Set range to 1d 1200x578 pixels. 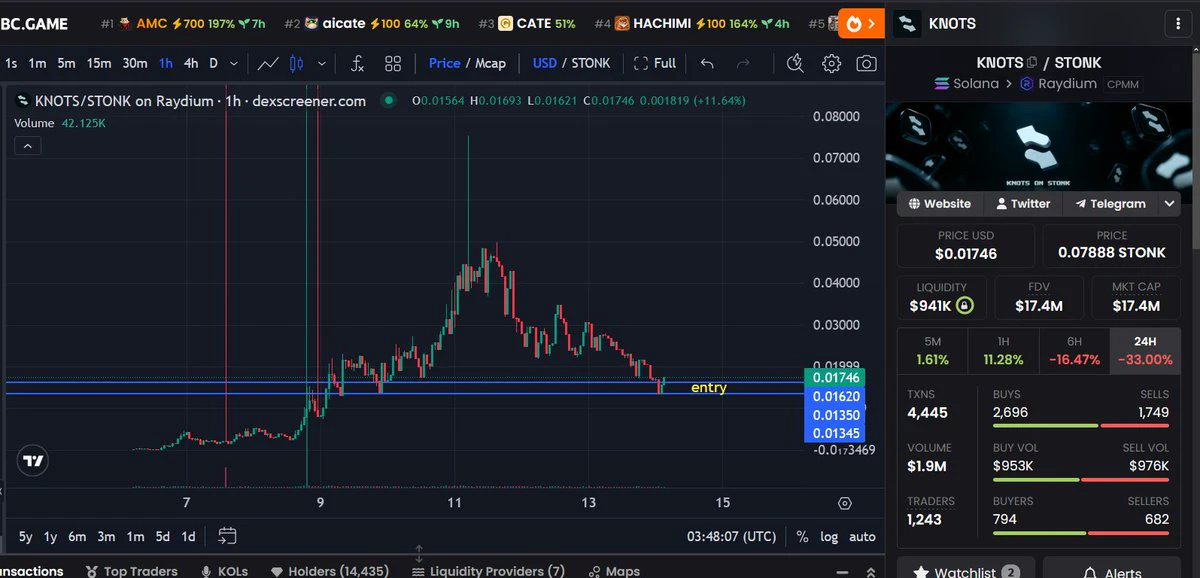188,536
